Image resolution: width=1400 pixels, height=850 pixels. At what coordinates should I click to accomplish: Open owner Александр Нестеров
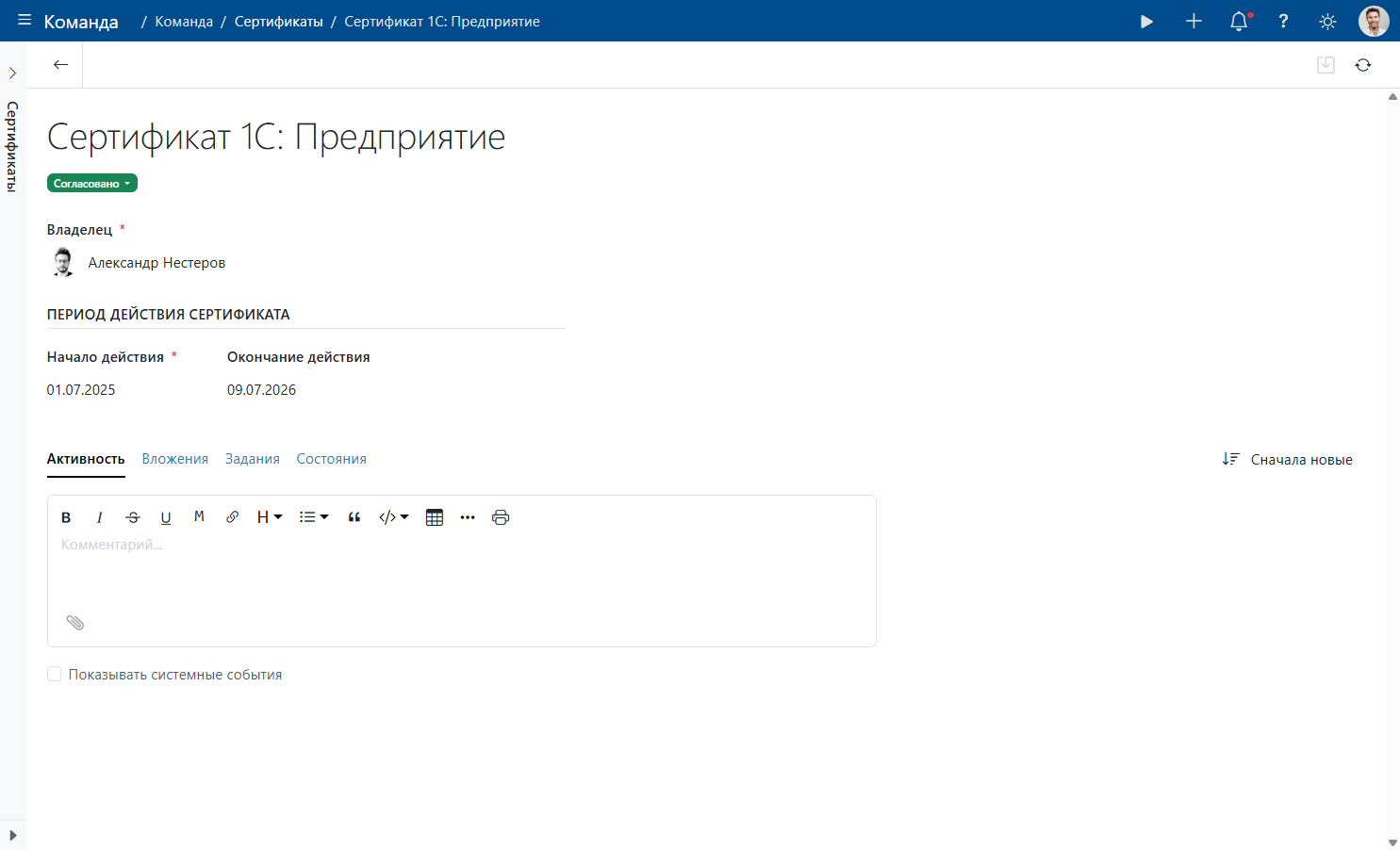(x=156, y=263)
